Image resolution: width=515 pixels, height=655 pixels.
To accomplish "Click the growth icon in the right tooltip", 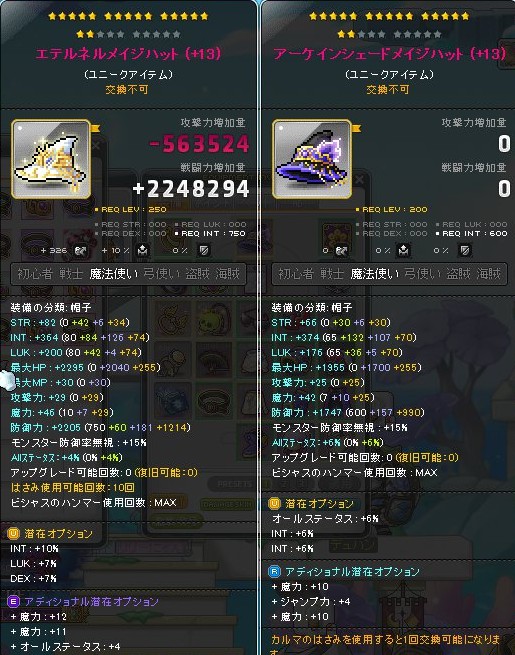I will click(341, 251).
